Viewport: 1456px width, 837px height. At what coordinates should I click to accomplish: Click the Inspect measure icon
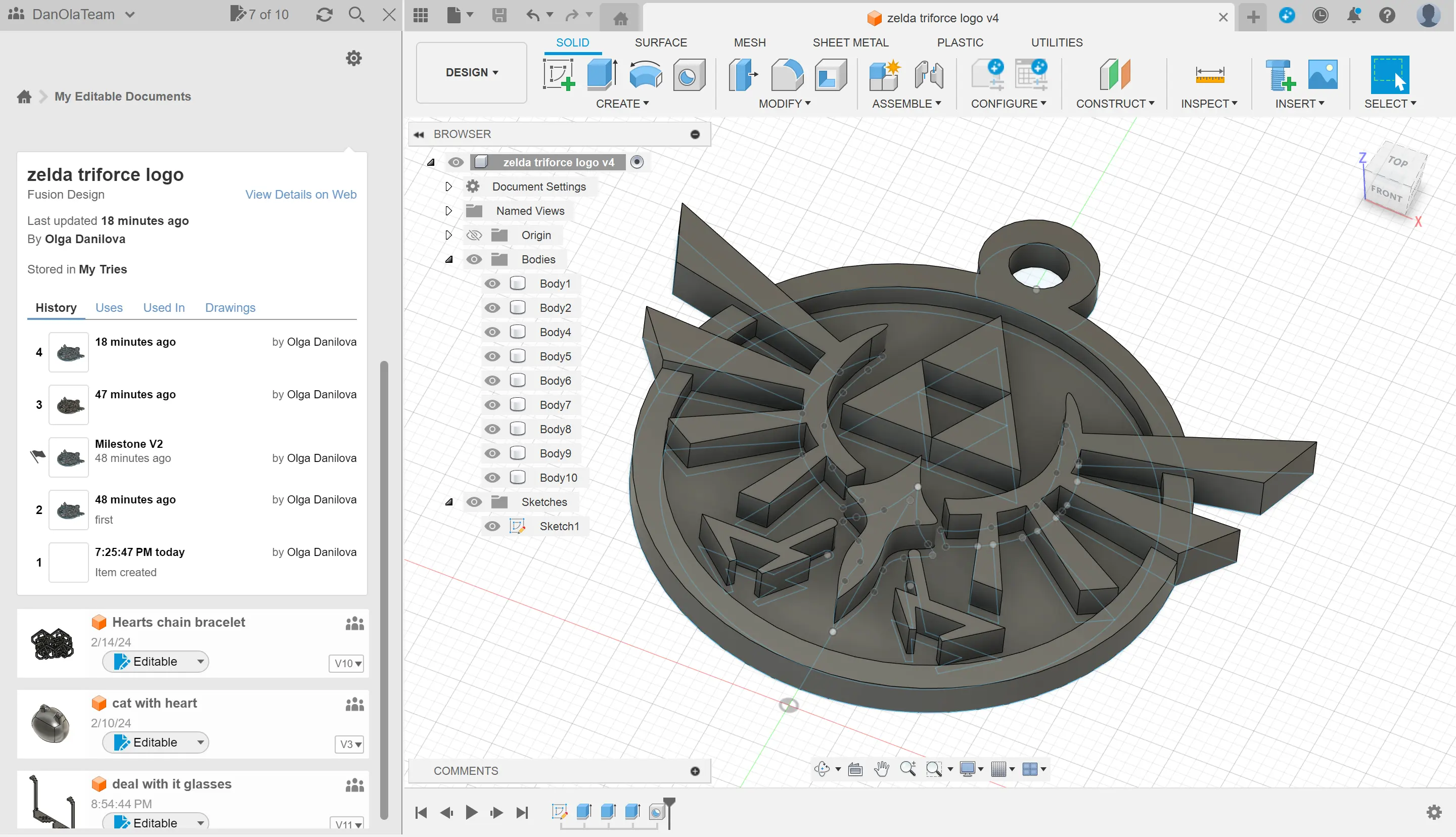[1209, 75]
